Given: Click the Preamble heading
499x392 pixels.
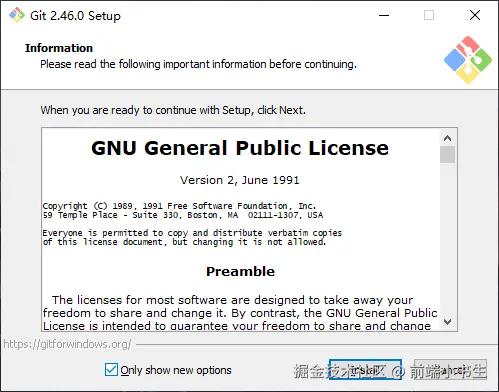Looking at the screenshot, I should [x=240, y=271].
